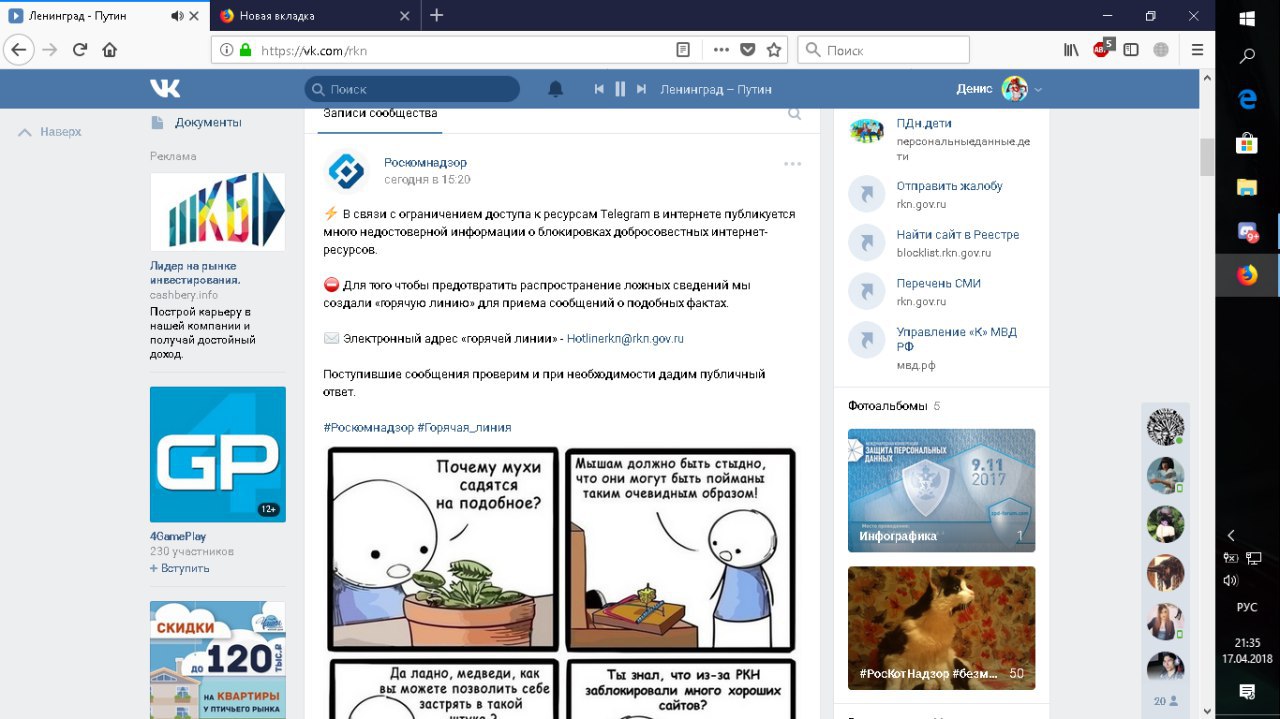1280x719 pixels.
Task: Click the Firefox Поиск search box
Action: coord(884,50)
